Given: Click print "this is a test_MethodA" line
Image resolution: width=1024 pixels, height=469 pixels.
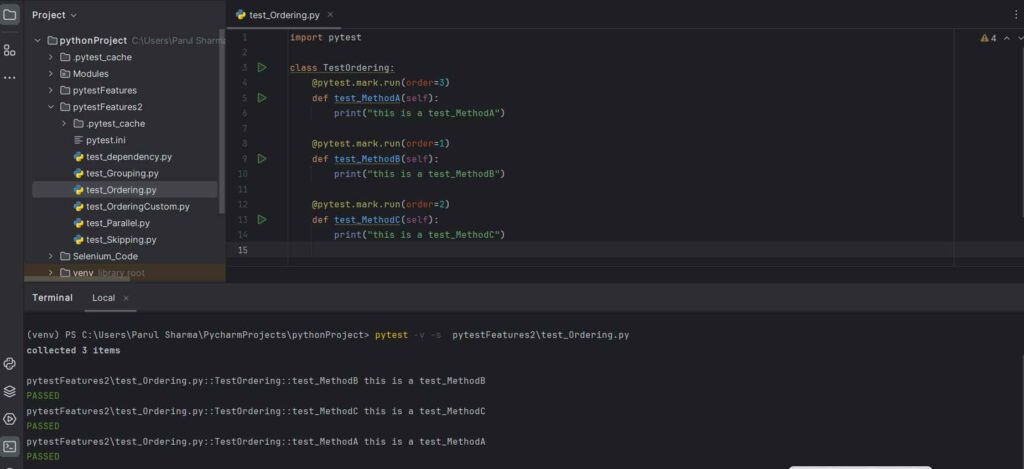Looking at the screenshot, I should 420,113.
